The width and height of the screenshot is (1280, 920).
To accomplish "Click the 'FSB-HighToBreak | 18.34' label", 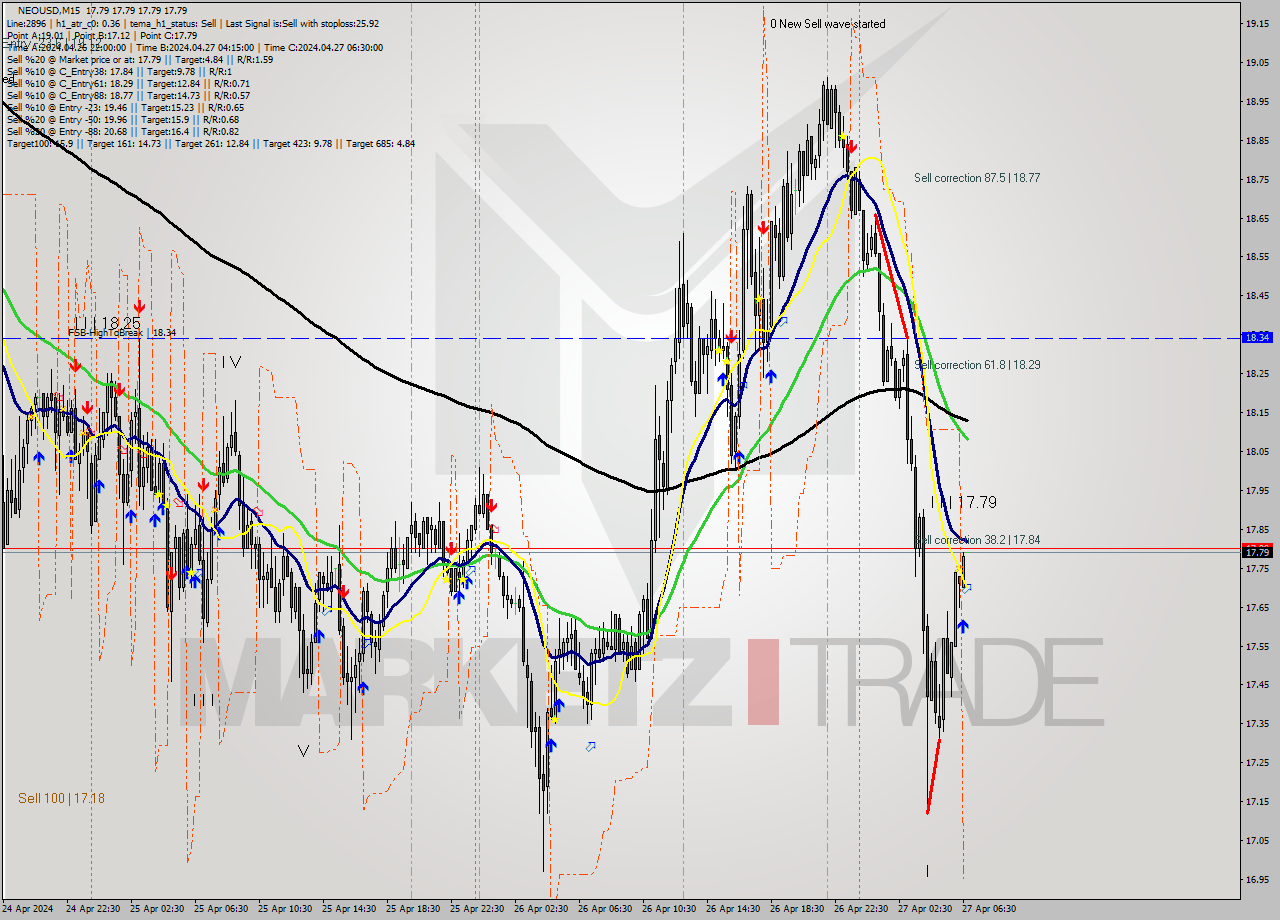I will (x=122, y=332).
